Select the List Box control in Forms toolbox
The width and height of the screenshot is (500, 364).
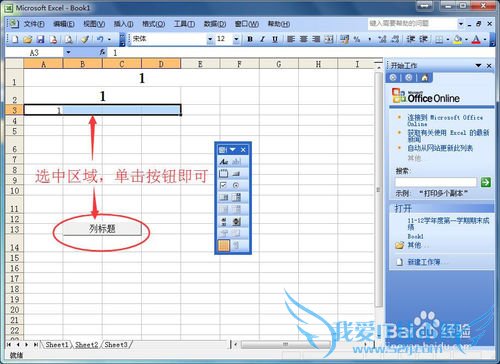pos(224,198)
